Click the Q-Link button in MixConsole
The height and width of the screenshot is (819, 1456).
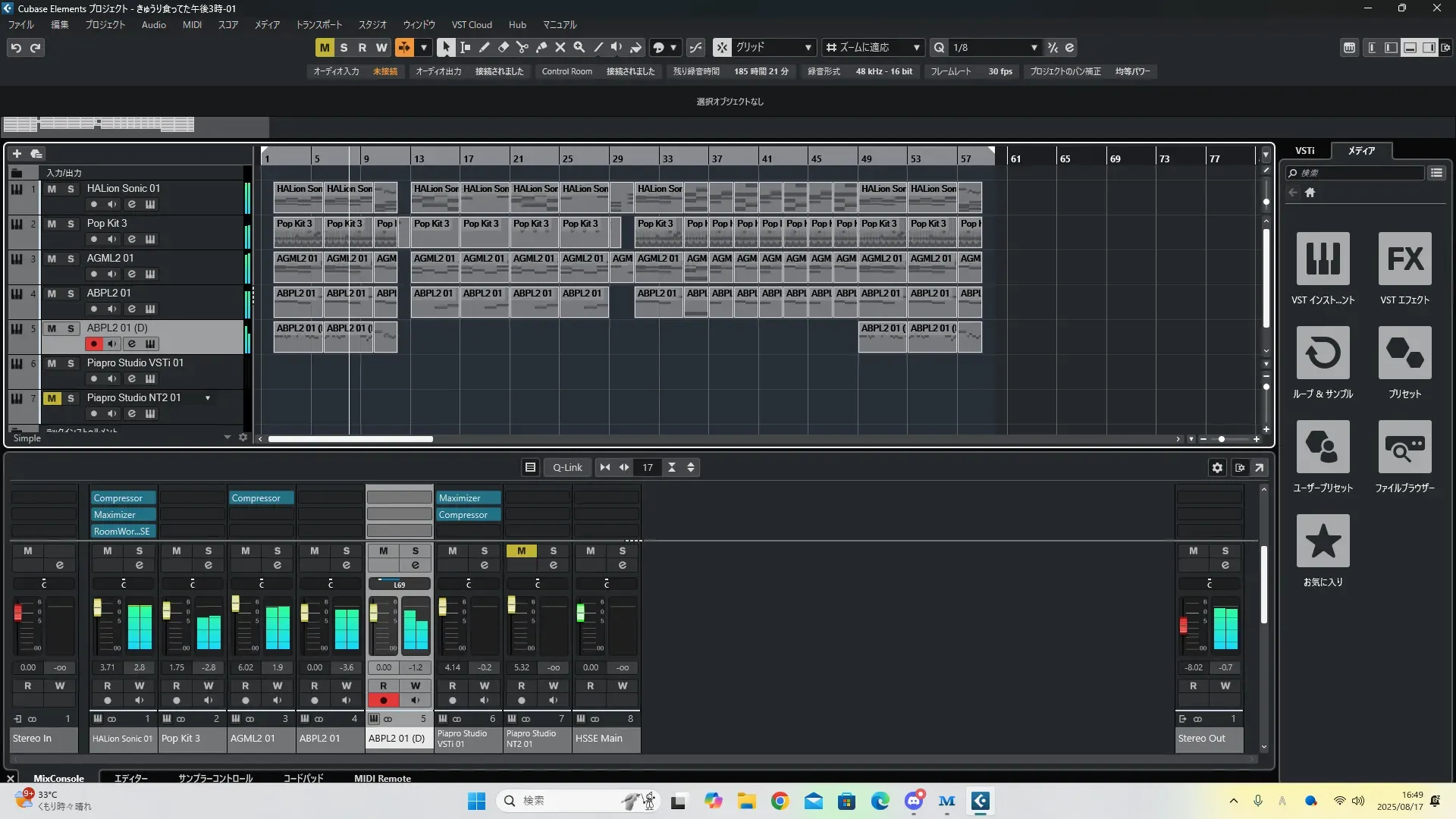coord(566,467)
